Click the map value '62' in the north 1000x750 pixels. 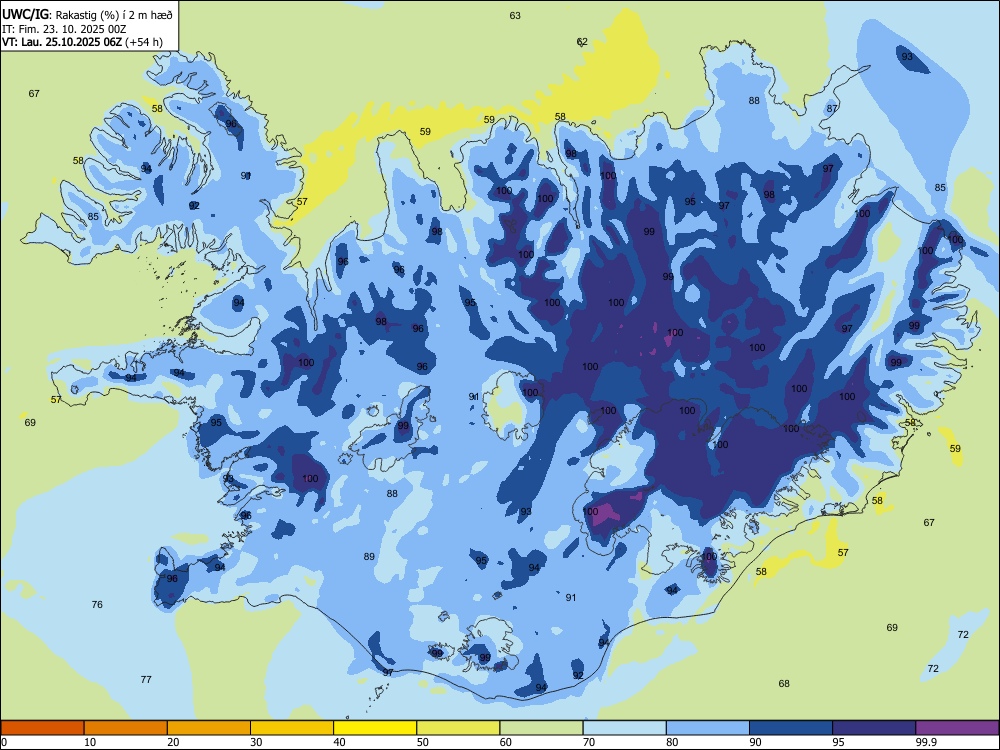click(x=582, y=41)
